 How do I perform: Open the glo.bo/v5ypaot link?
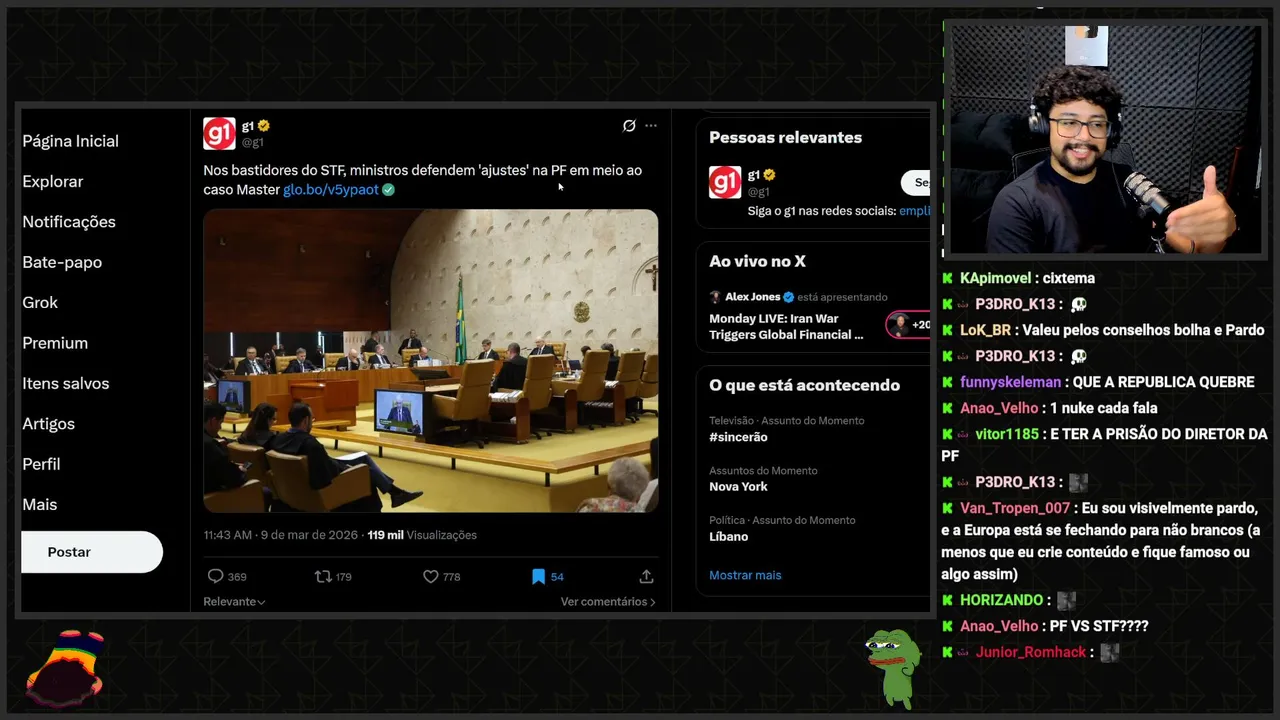click(331, 189)
